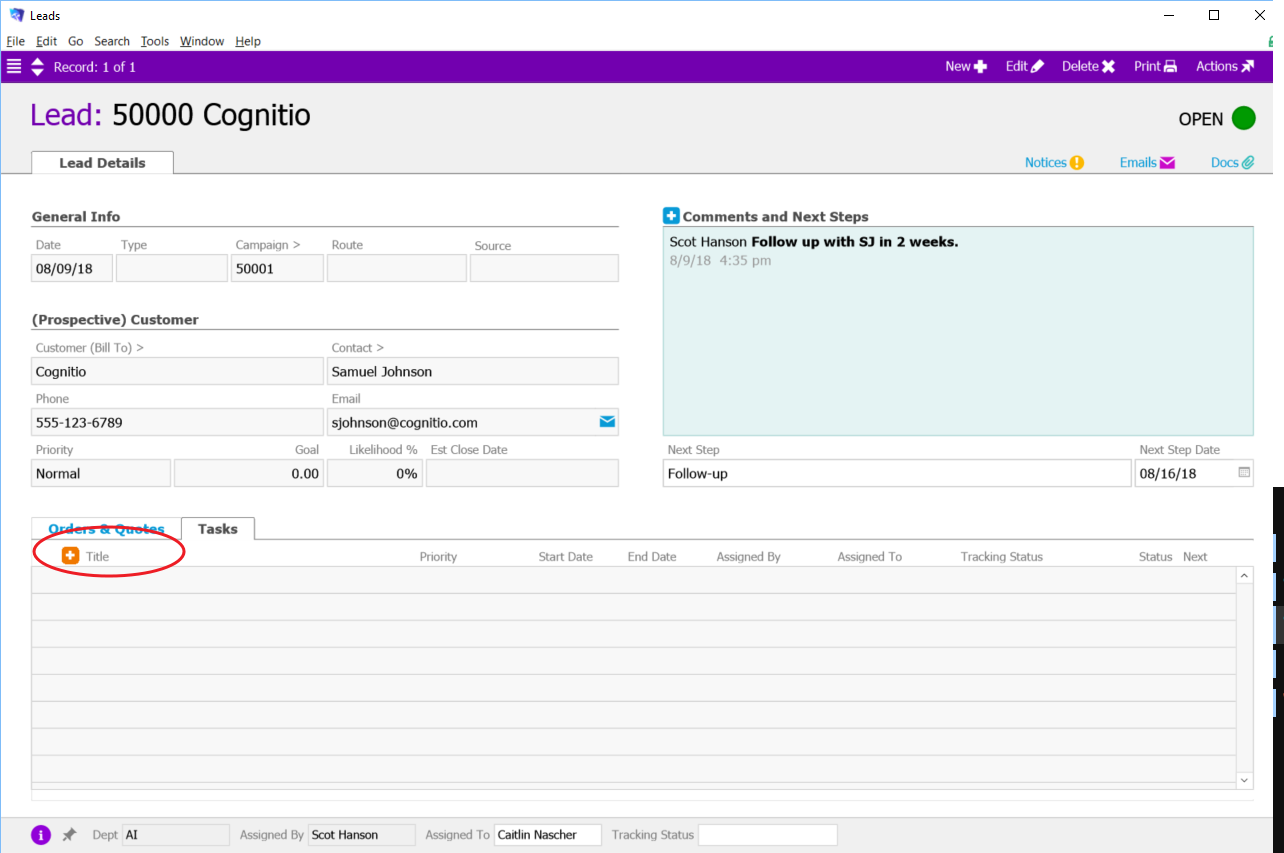
Task: Click the task list scroll down arrow
Action: pyautogui.click(x=1245, y=780)
